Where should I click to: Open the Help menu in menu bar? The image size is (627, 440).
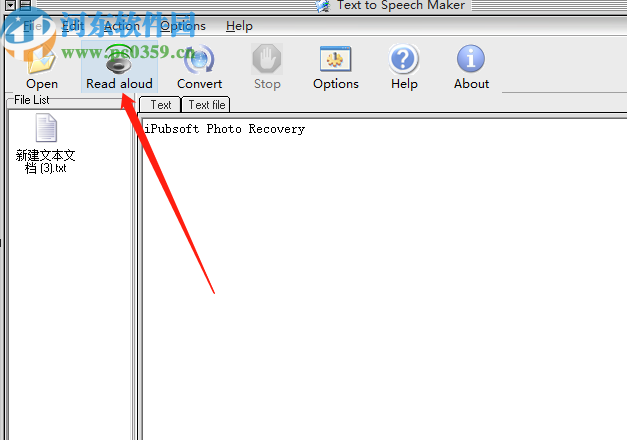point(239,26)
